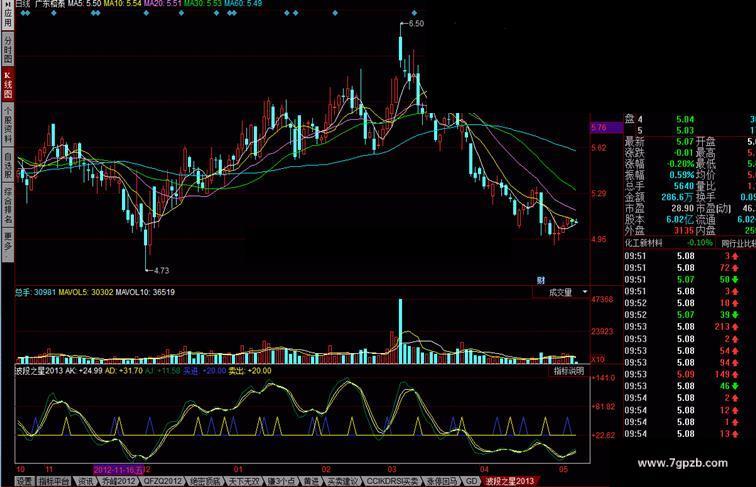Viewport: 756px width, 487px height.
Task: Open 综合排名 in the sidebar
Action: 7,206
